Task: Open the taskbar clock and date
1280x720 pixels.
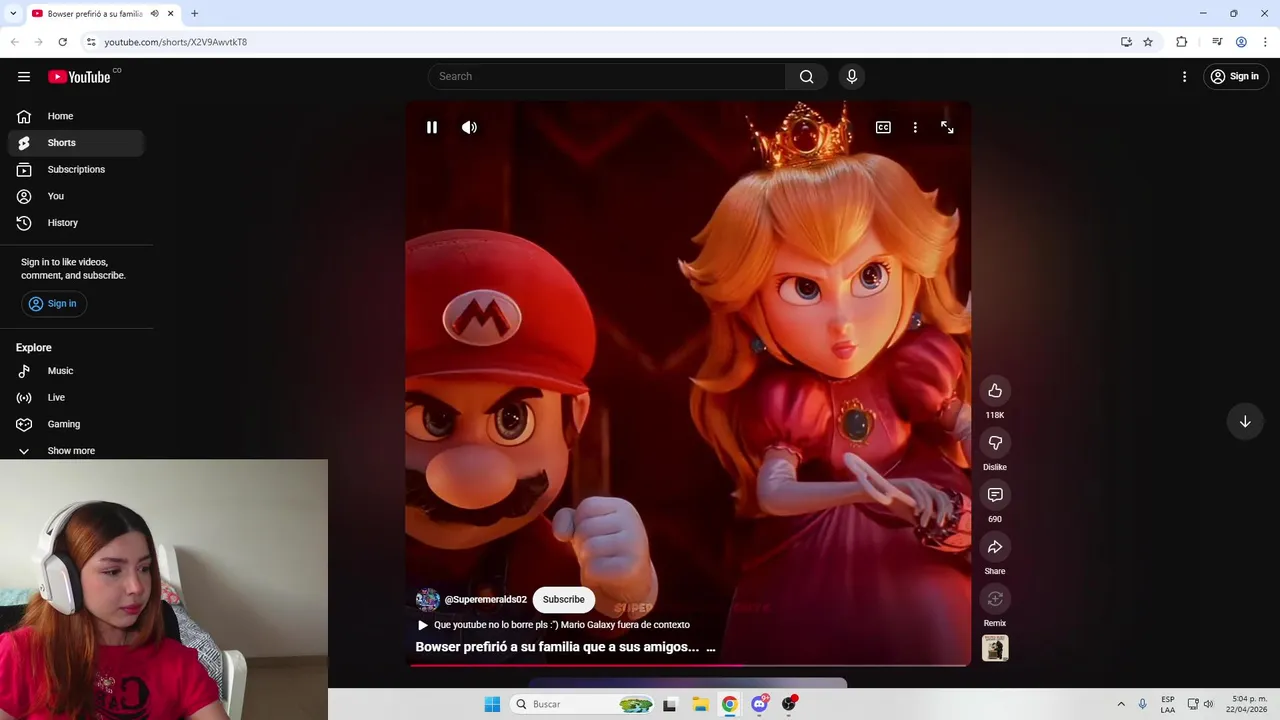Action: (1249, 704)
